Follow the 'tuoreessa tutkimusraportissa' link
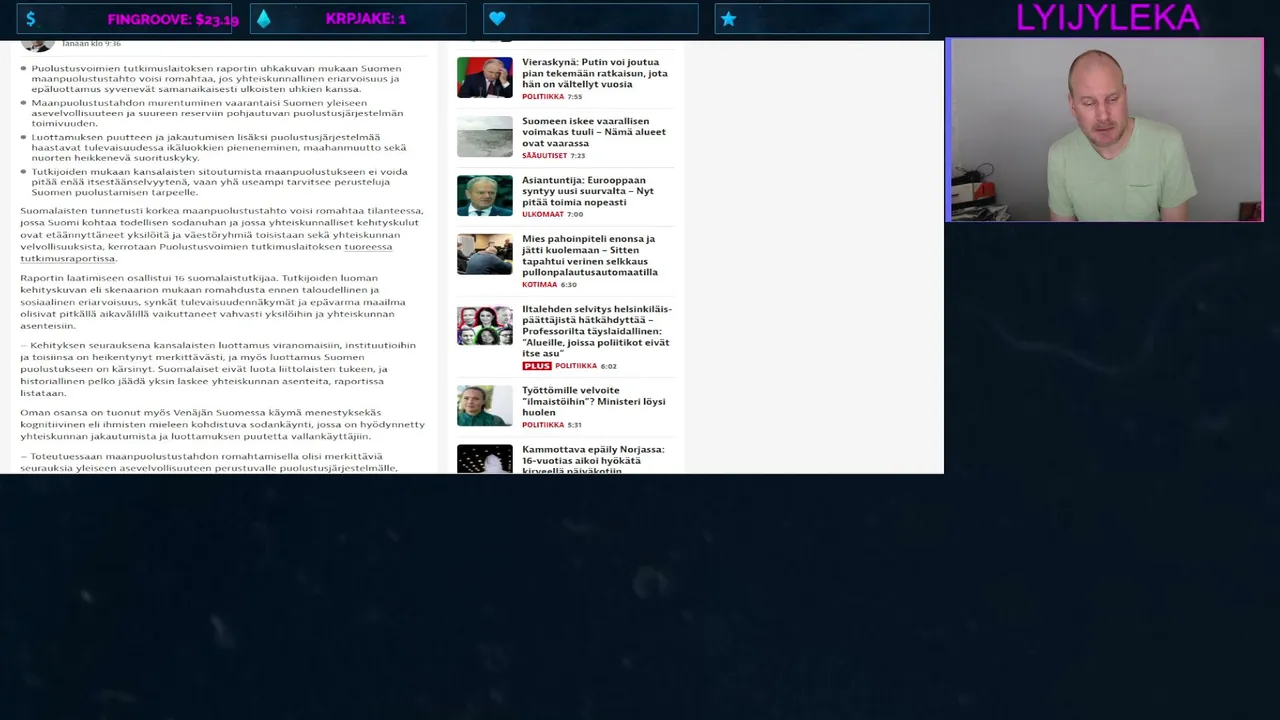1280x720 pixels. coord(206,252)
